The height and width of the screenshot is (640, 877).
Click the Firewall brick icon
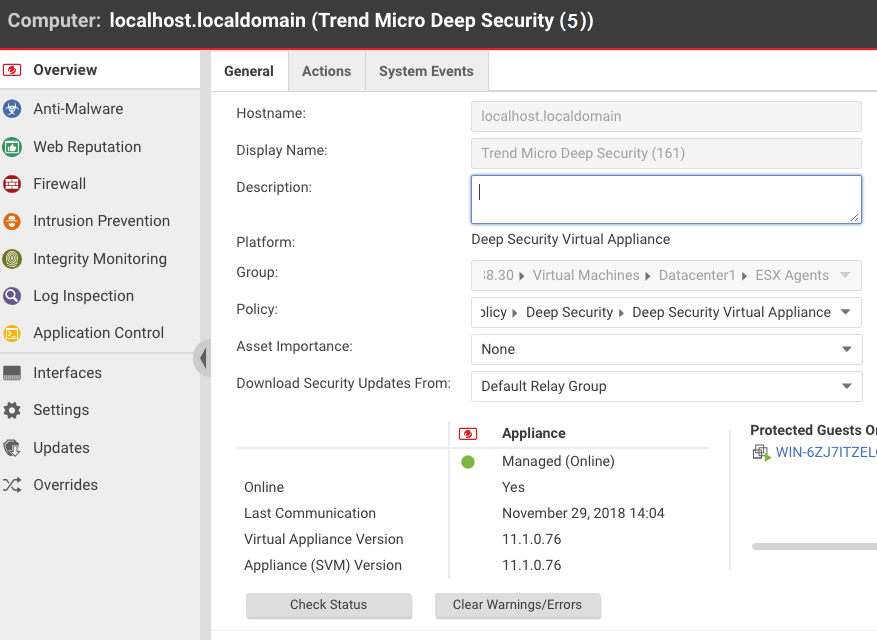(12, 184)
